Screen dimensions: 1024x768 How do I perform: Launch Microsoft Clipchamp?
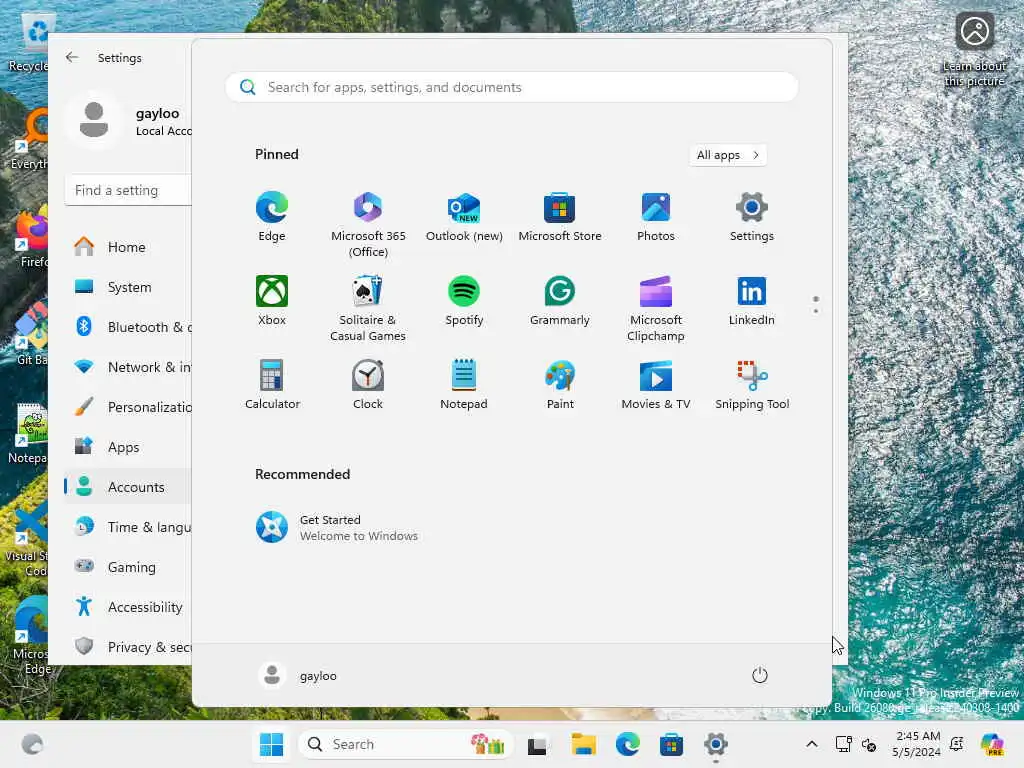point(656,309)
